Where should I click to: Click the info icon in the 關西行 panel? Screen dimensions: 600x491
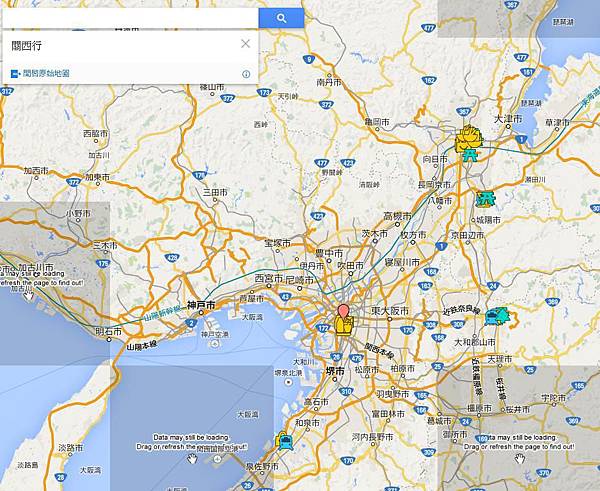point(246,74)
